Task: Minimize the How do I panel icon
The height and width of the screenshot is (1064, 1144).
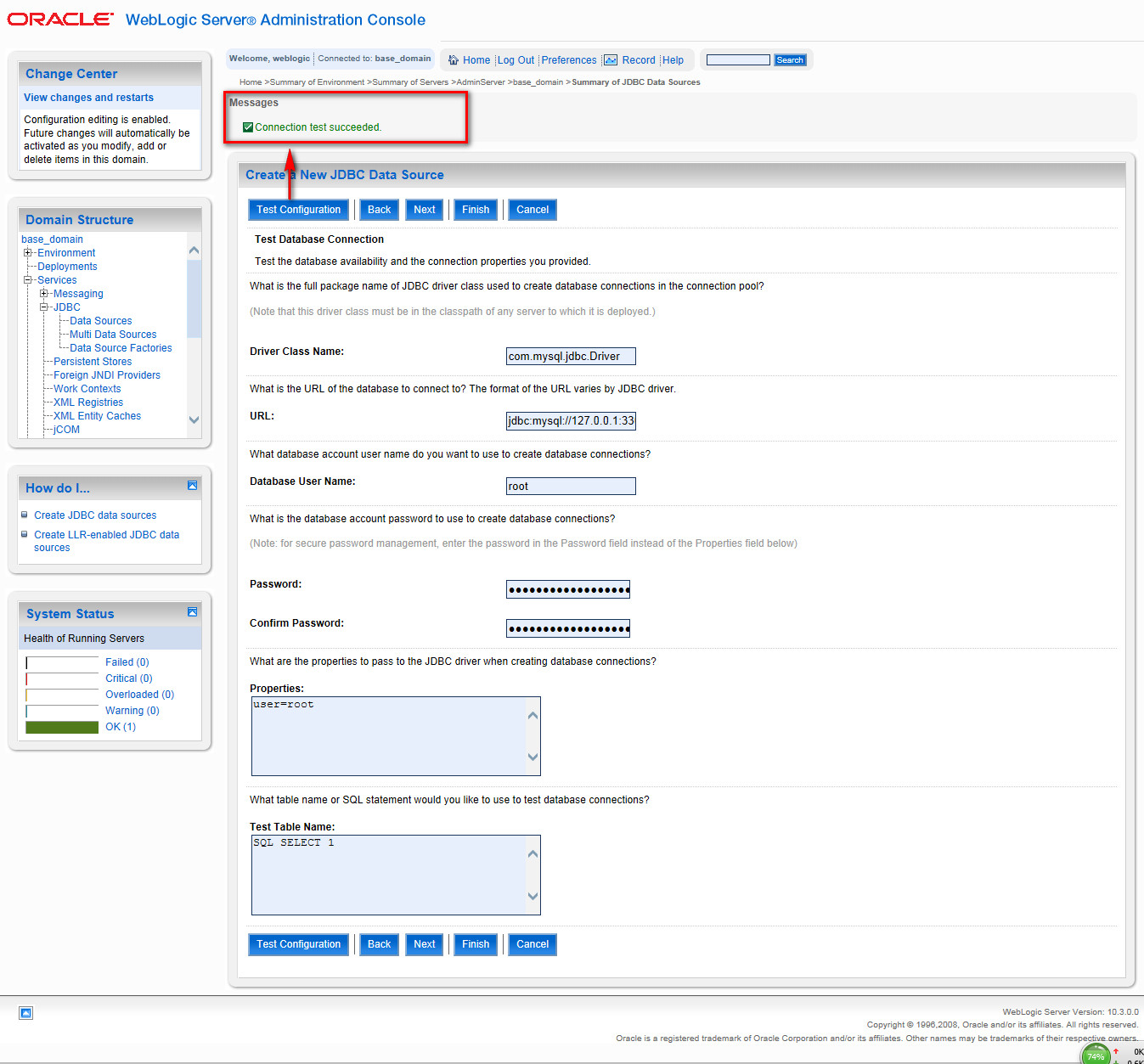Action: click(x=192, y=486)
